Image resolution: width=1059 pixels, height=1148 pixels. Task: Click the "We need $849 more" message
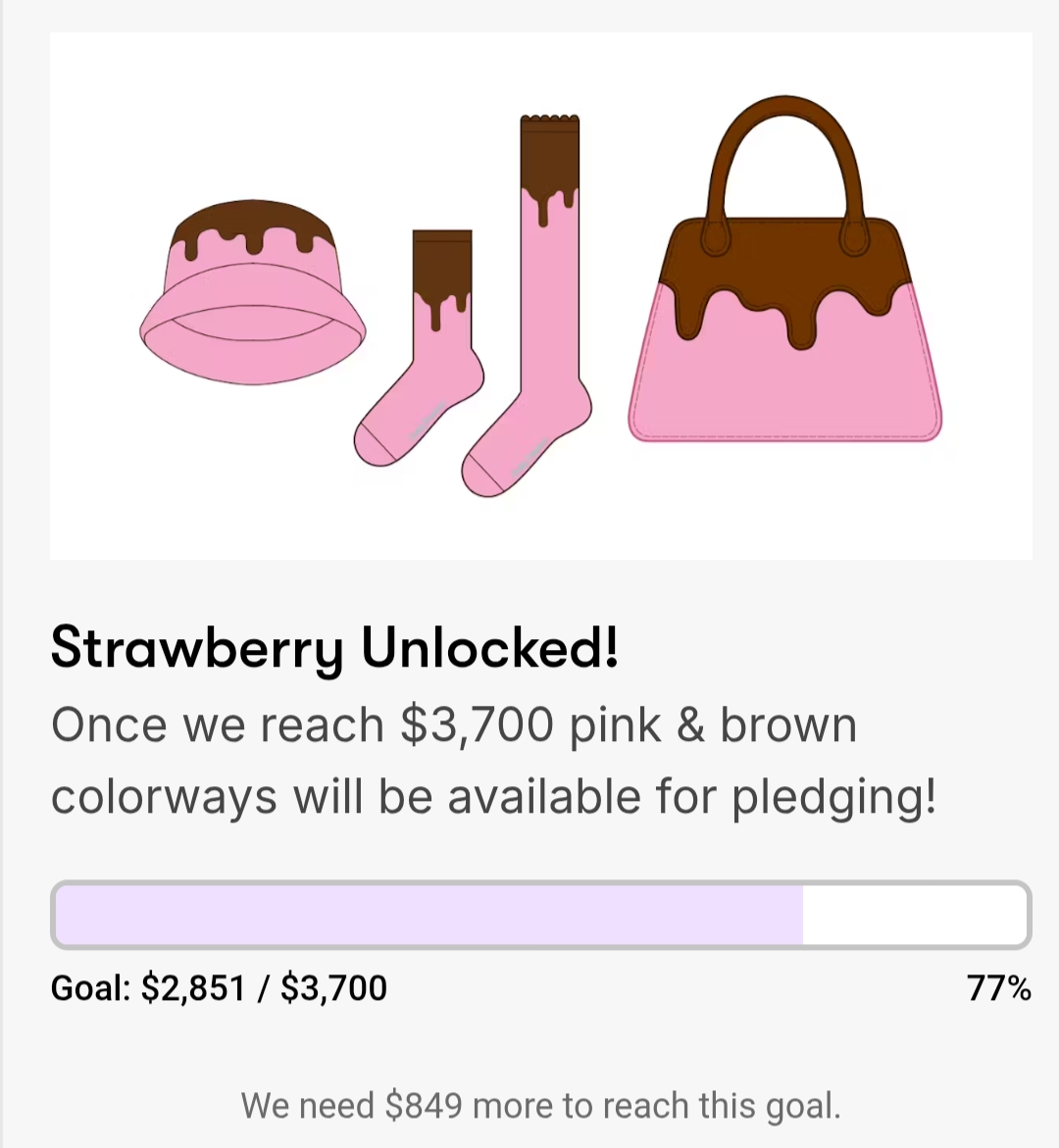tap(540, 1106)
